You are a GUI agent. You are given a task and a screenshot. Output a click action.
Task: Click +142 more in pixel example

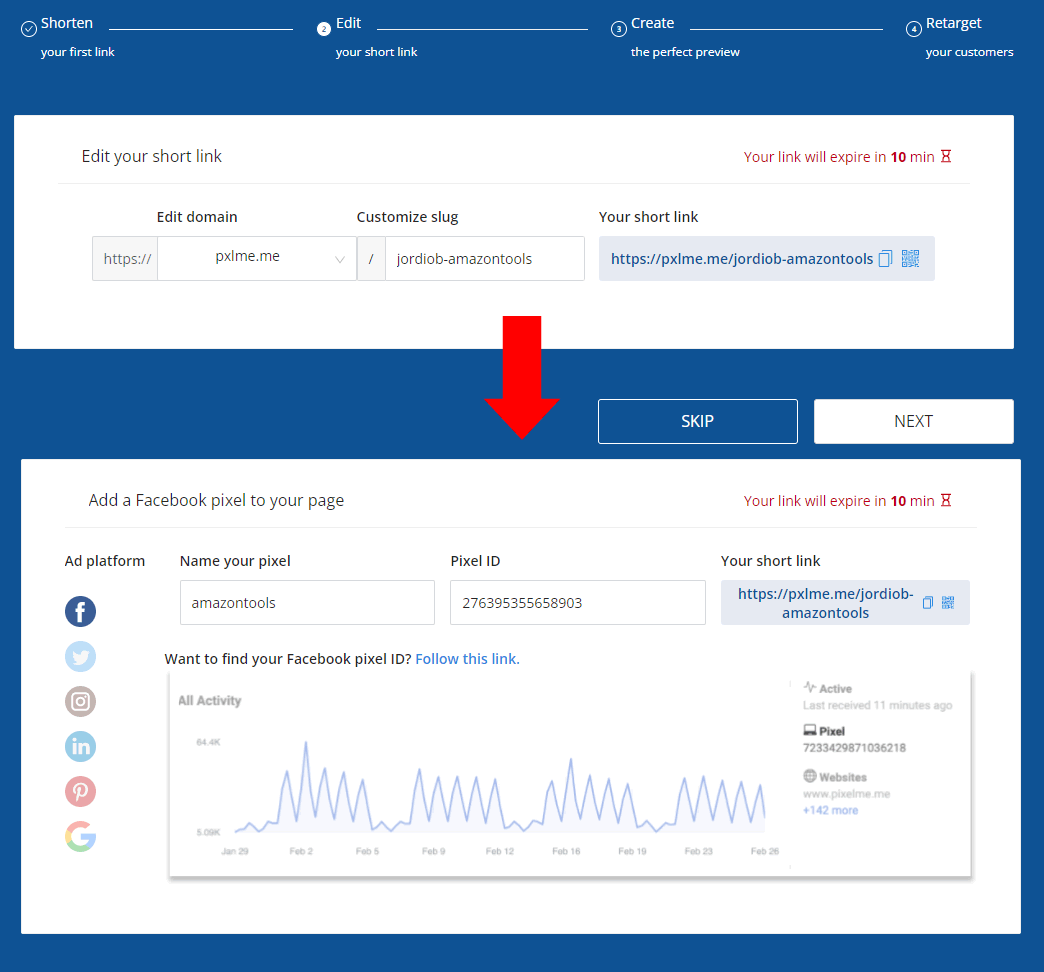830,810
